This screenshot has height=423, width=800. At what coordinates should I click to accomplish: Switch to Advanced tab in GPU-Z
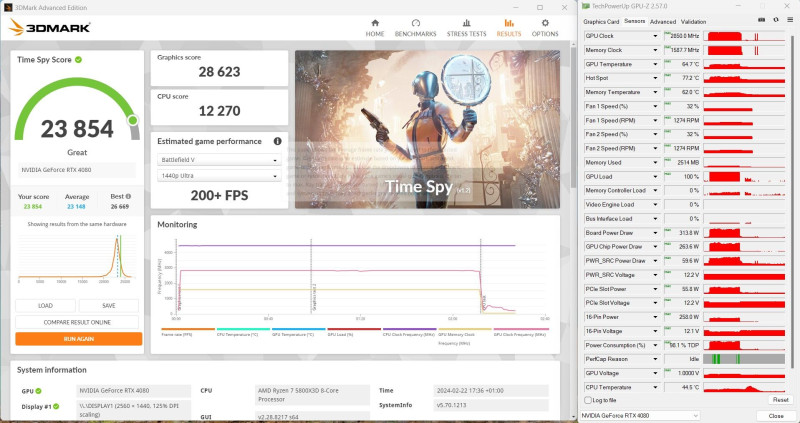point(663,22)
